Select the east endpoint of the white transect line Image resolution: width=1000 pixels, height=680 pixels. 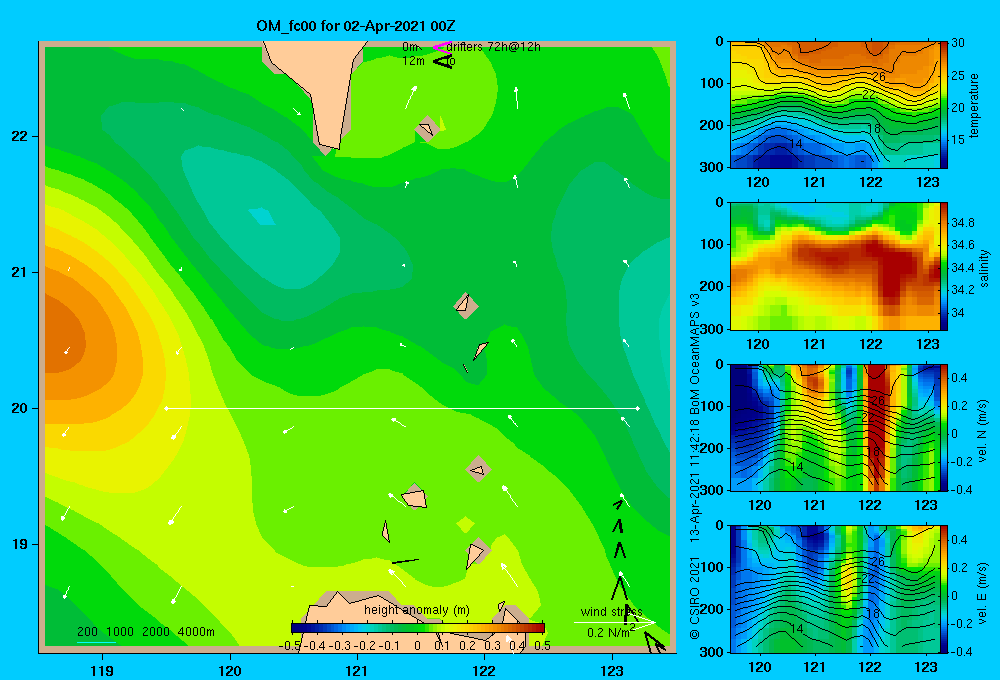(x=637, y=408)
